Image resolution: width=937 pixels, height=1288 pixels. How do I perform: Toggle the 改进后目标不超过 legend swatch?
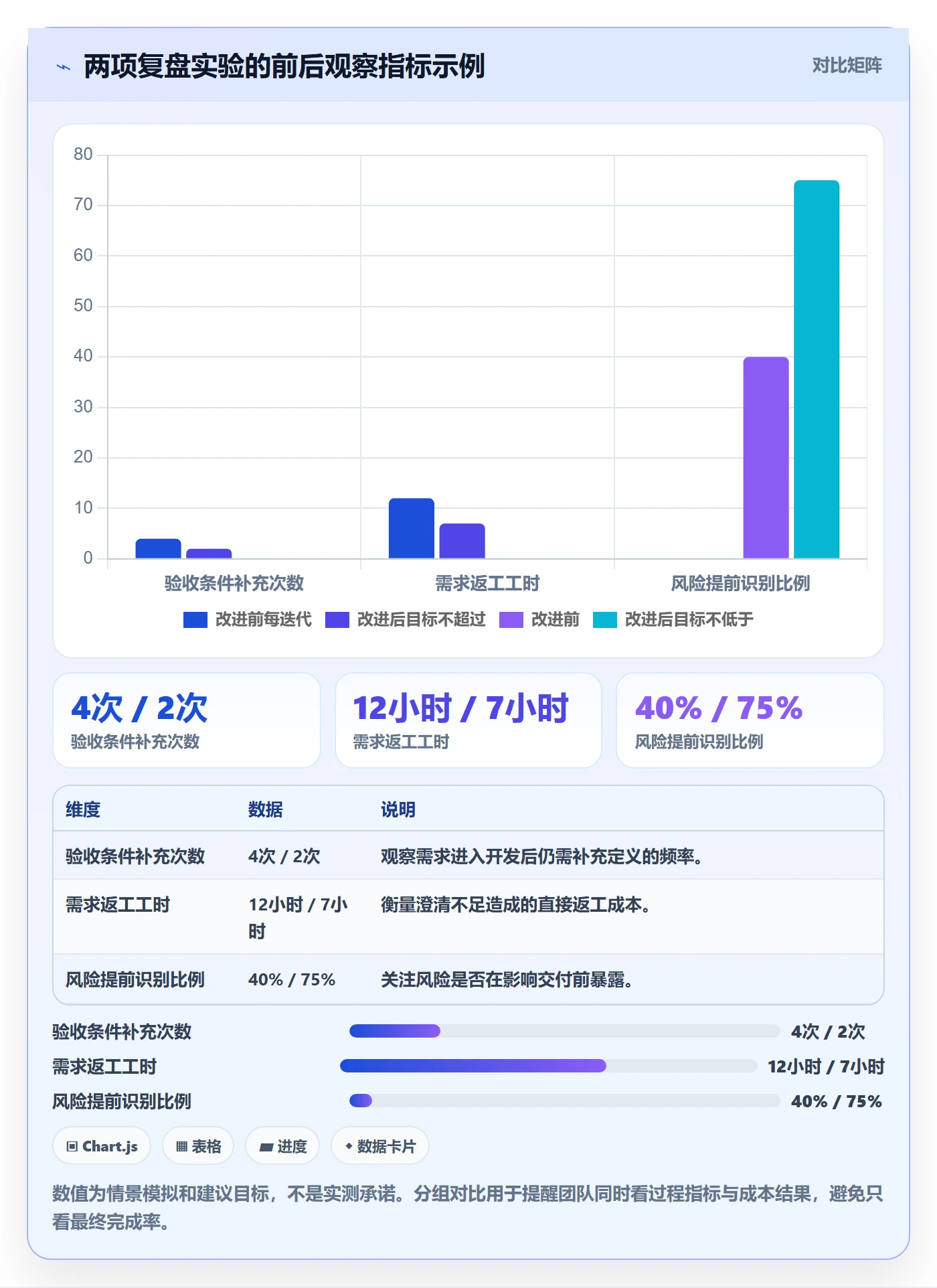pos(337,620)
